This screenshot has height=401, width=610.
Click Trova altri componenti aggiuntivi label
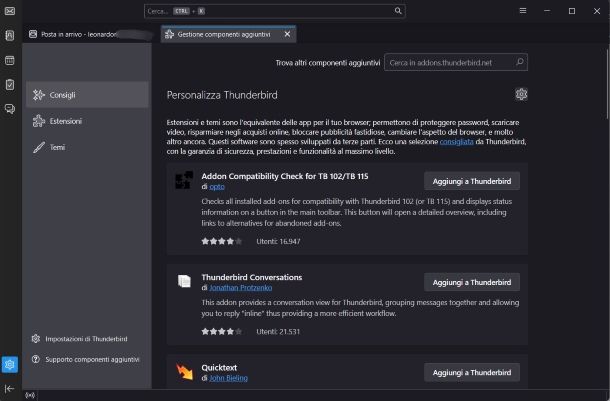click(328, 63)
